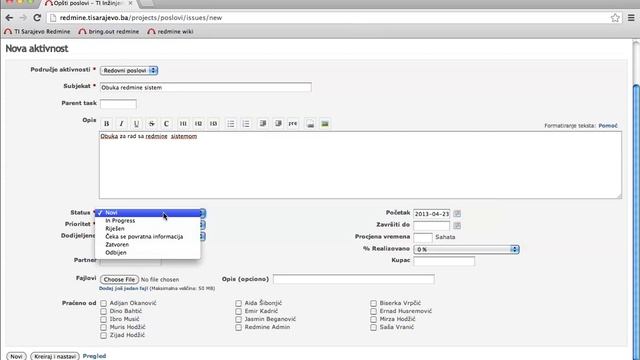Insert wiki page link from toolbar

pyautogui.click(x=310, y=123)
